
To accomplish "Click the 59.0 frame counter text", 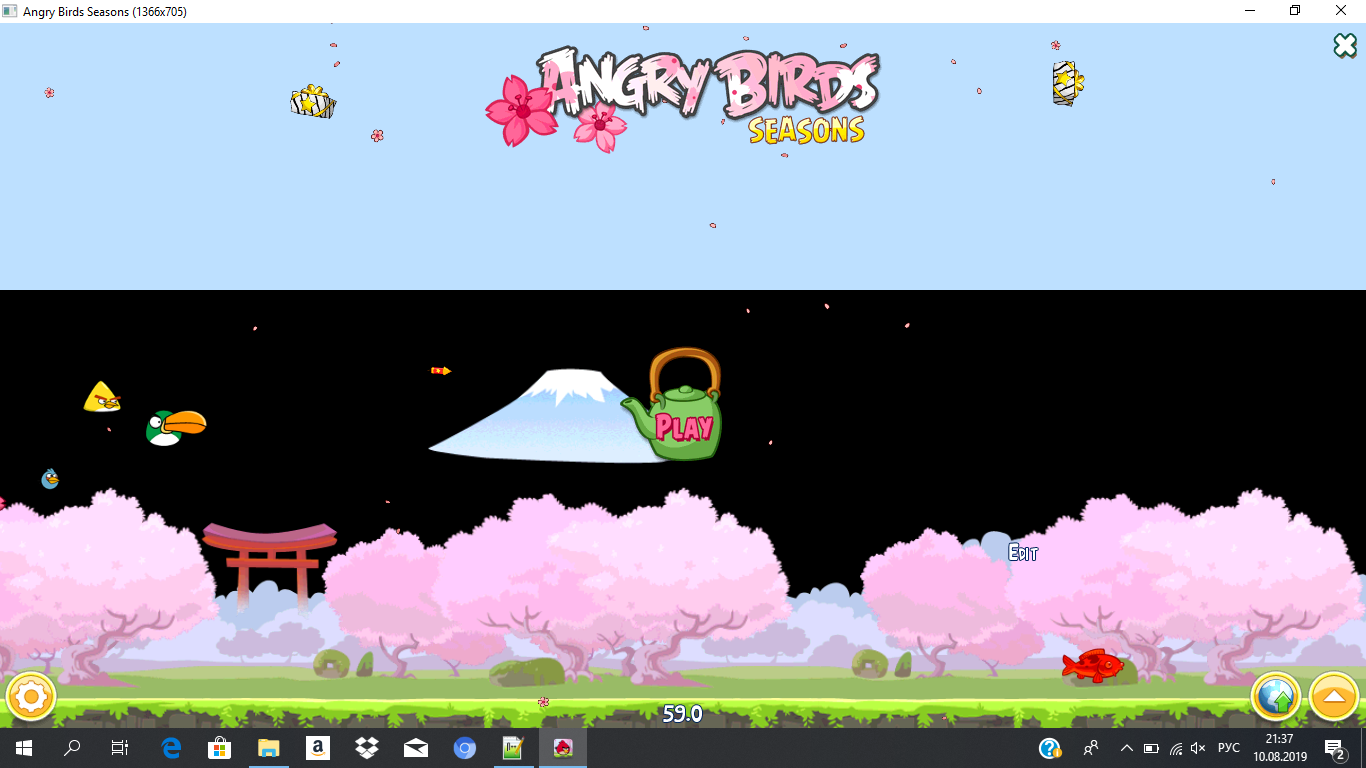I will click(x=683, y=714).
